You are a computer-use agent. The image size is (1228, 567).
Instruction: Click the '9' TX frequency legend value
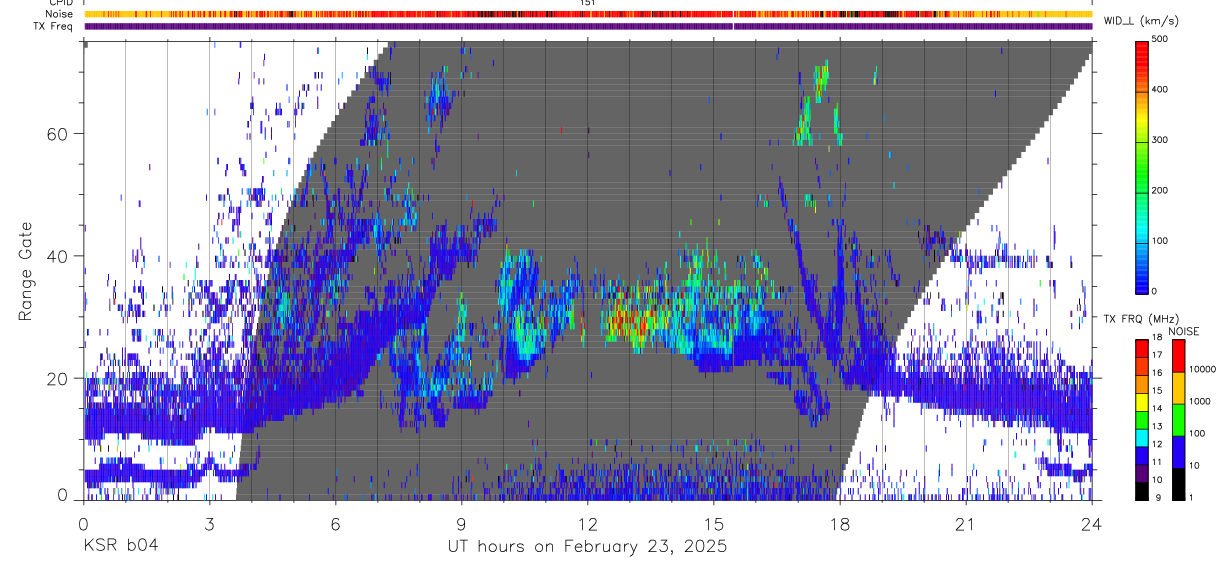[x=1156, y=498]
